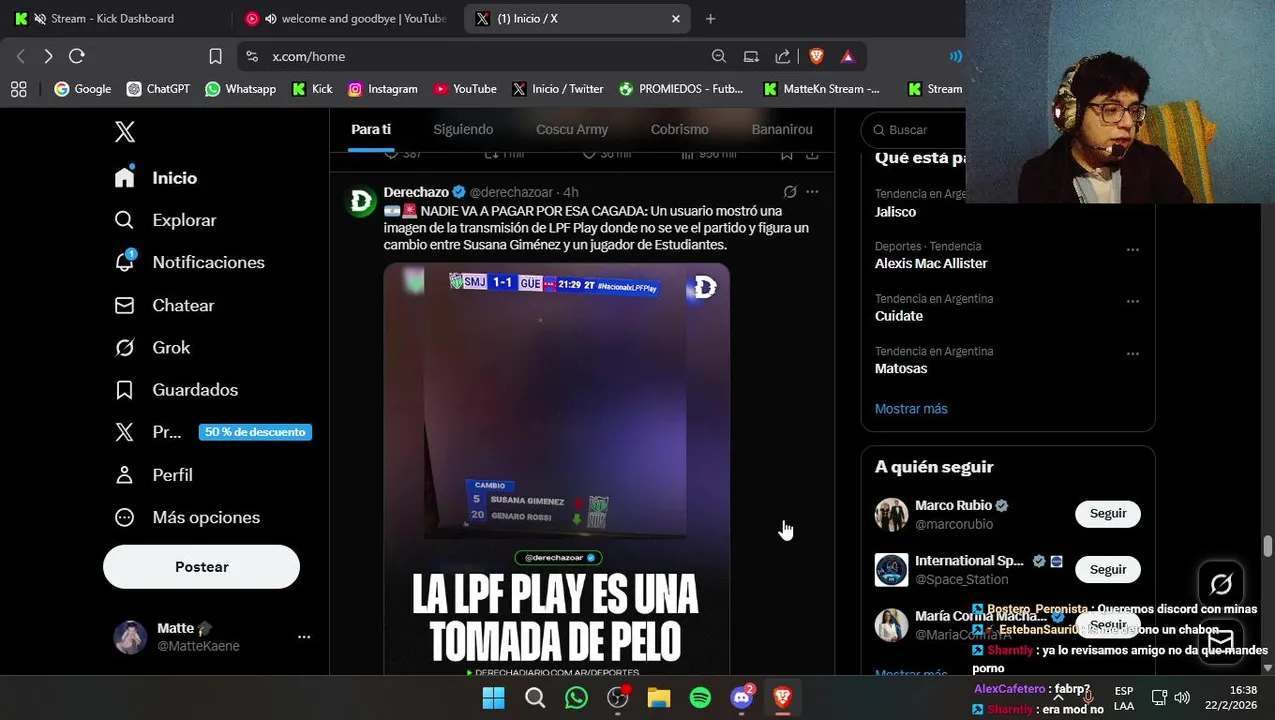Viewport: 1275px width, 720px height.
Task: Open the LPF Play post image
Action: tap(557, 468)
